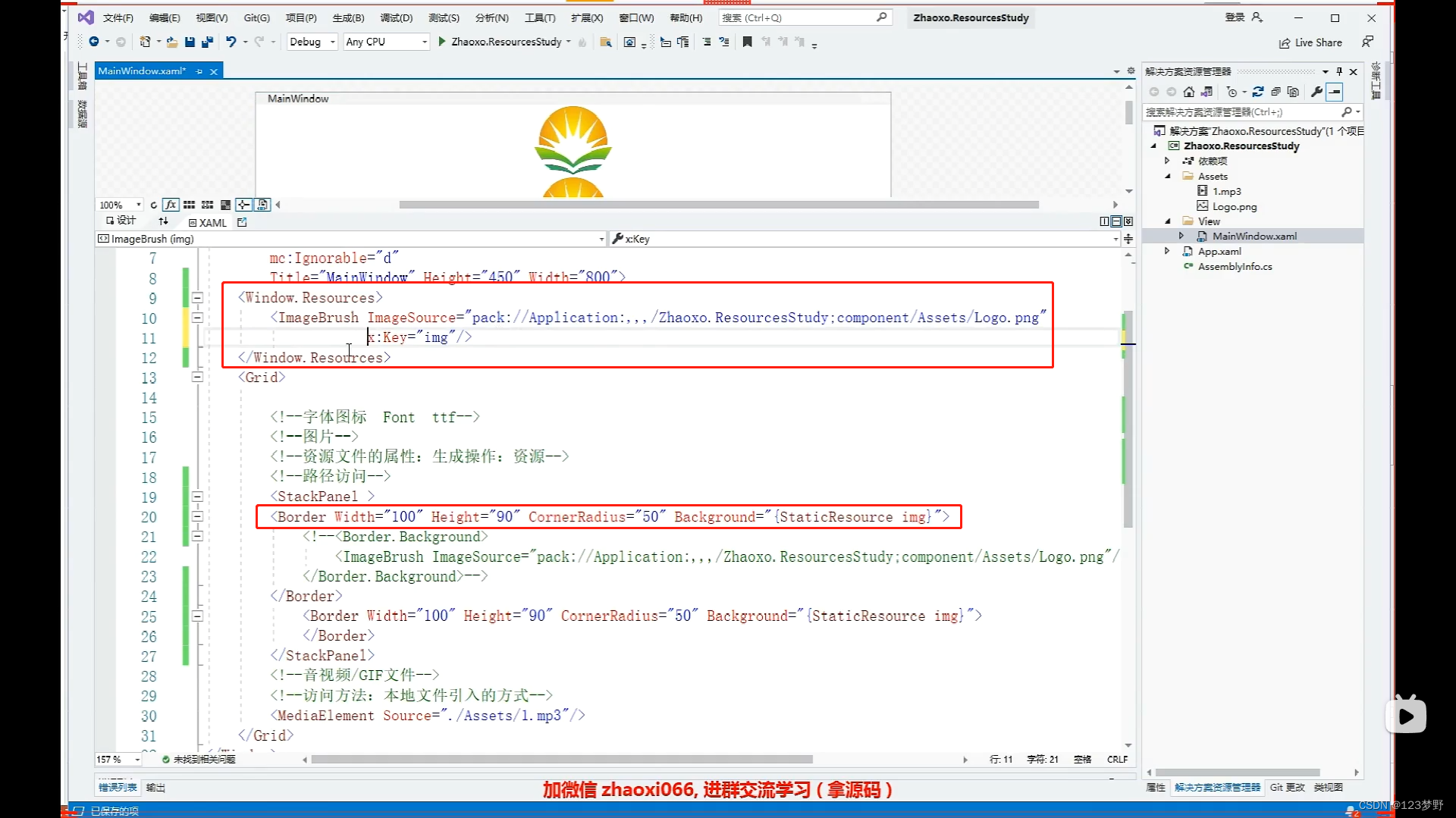Click the top search box 搜索 (Ctrl+Q)
Image resolution: width=1456 pixels, height=818 pixels.
(805, 17)
